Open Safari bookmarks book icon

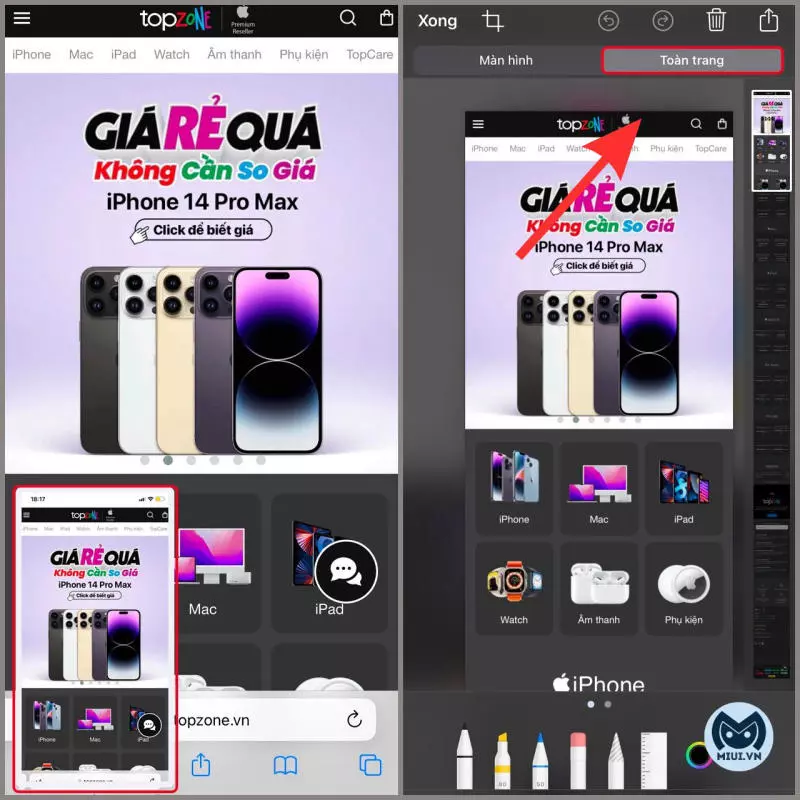[x=285, y=765]
